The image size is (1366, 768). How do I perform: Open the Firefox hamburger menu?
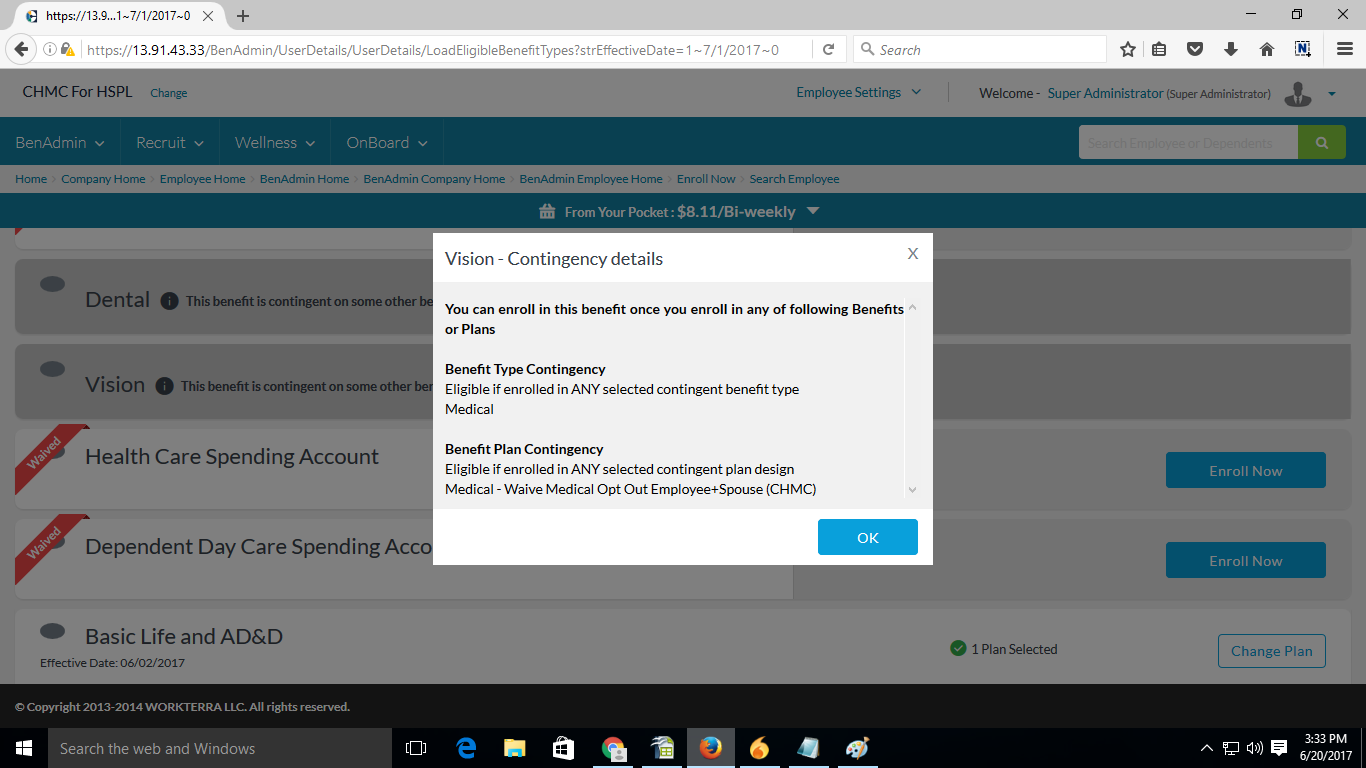1345,49
